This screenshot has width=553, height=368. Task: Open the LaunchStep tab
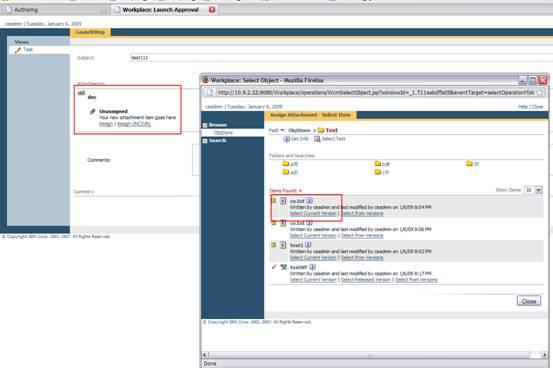click(90, 32)
